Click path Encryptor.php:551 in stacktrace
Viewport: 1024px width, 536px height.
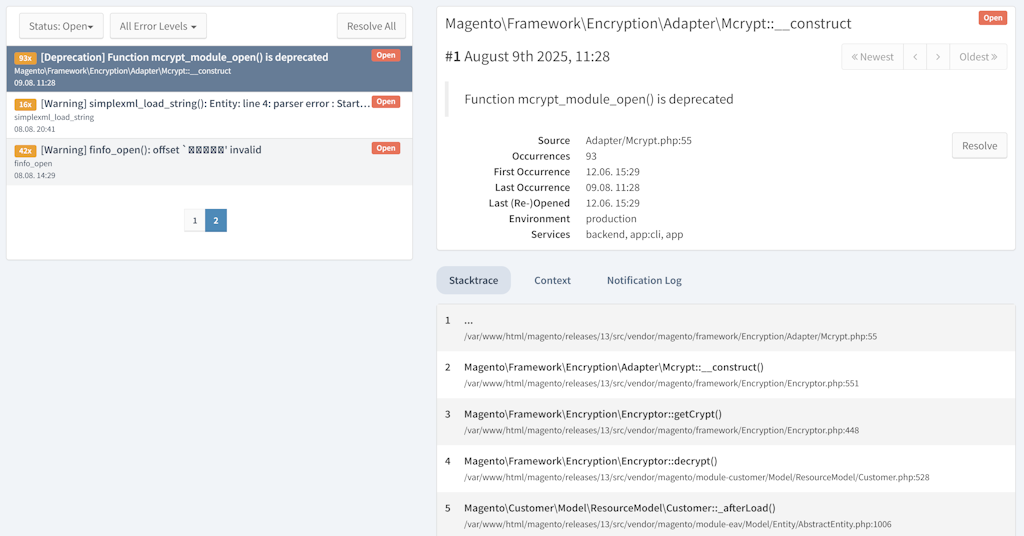[x=662, y=383]
